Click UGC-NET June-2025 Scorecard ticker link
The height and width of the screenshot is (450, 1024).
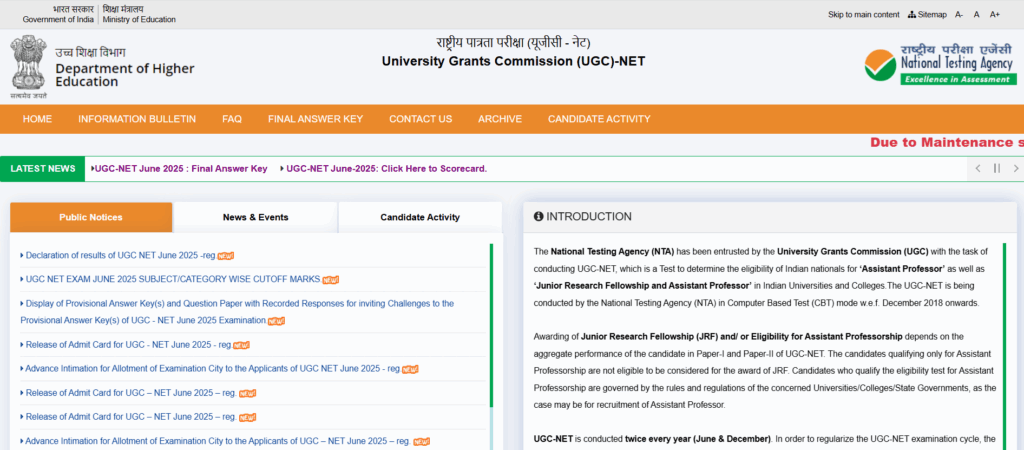pos(385,169)
